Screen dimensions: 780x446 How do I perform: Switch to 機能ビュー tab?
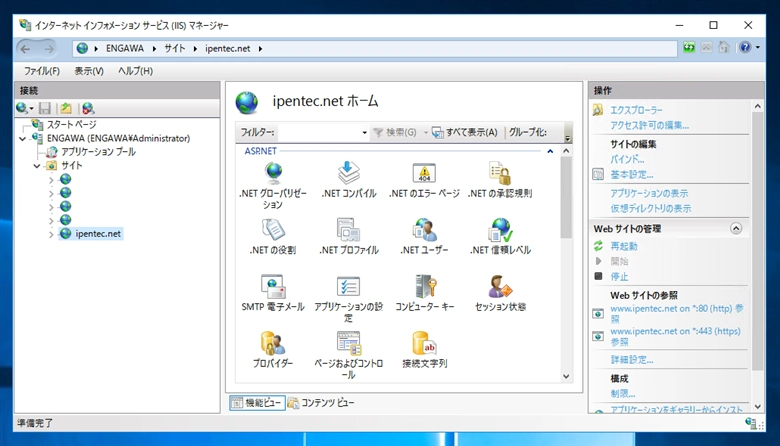(x=258, y=403)
